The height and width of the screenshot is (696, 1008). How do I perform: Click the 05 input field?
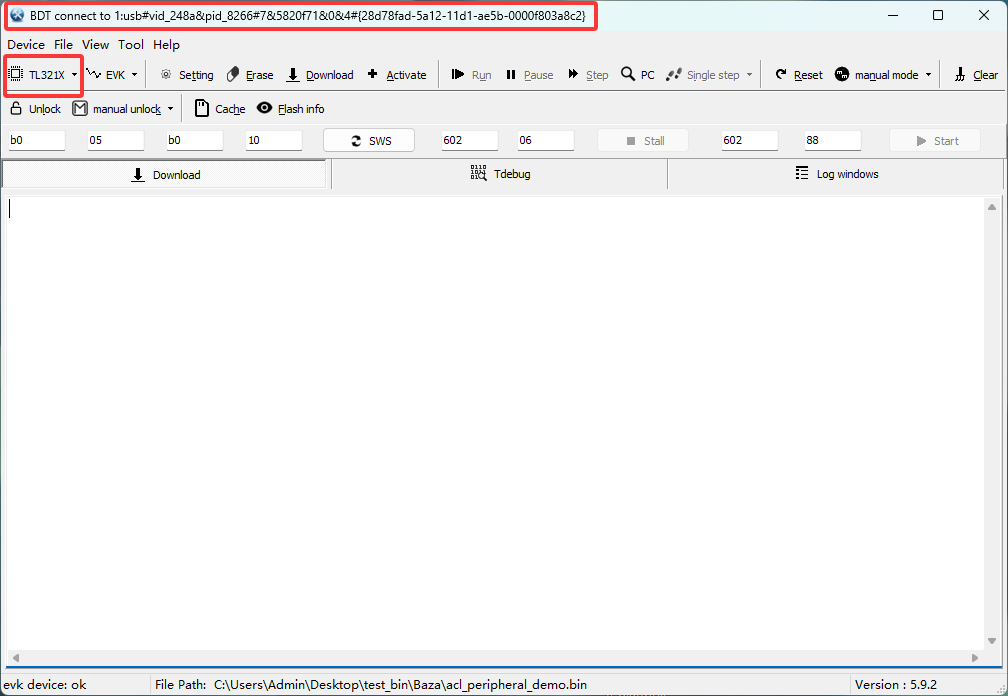(x=116, y=140)
